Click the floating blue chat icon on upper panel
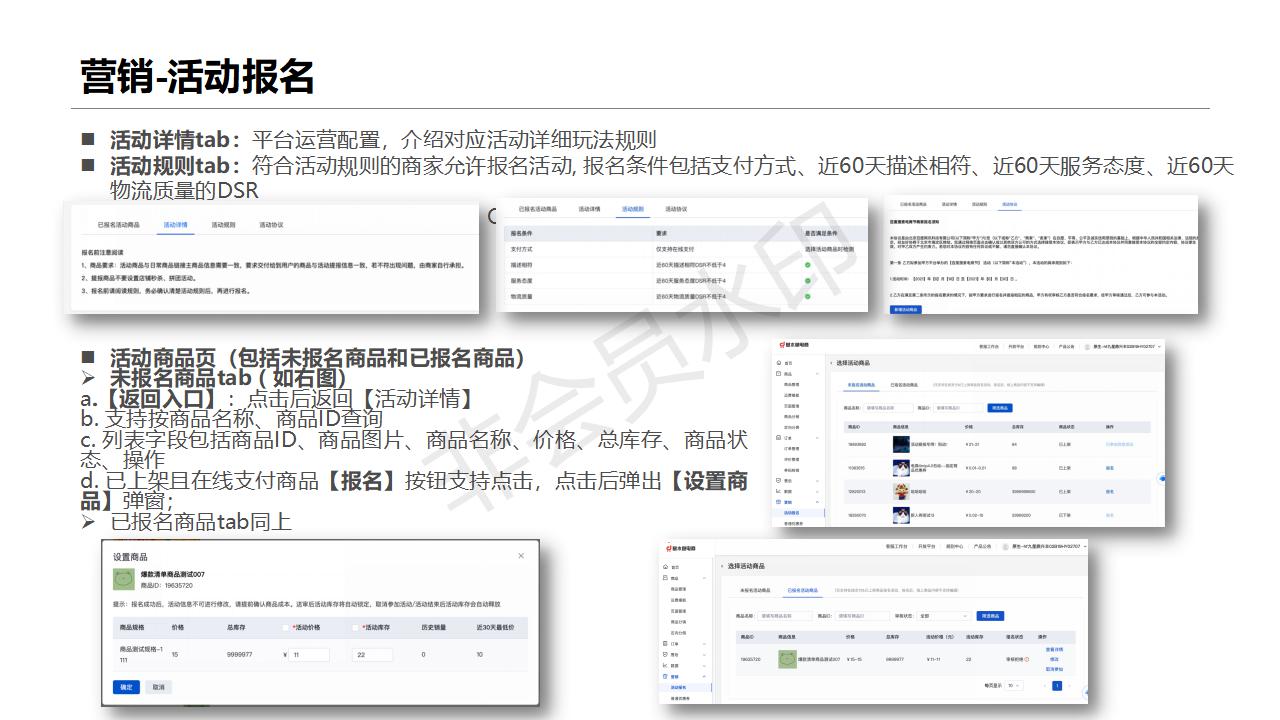Screen dimensions: 1280x720 coord(1163,479)
